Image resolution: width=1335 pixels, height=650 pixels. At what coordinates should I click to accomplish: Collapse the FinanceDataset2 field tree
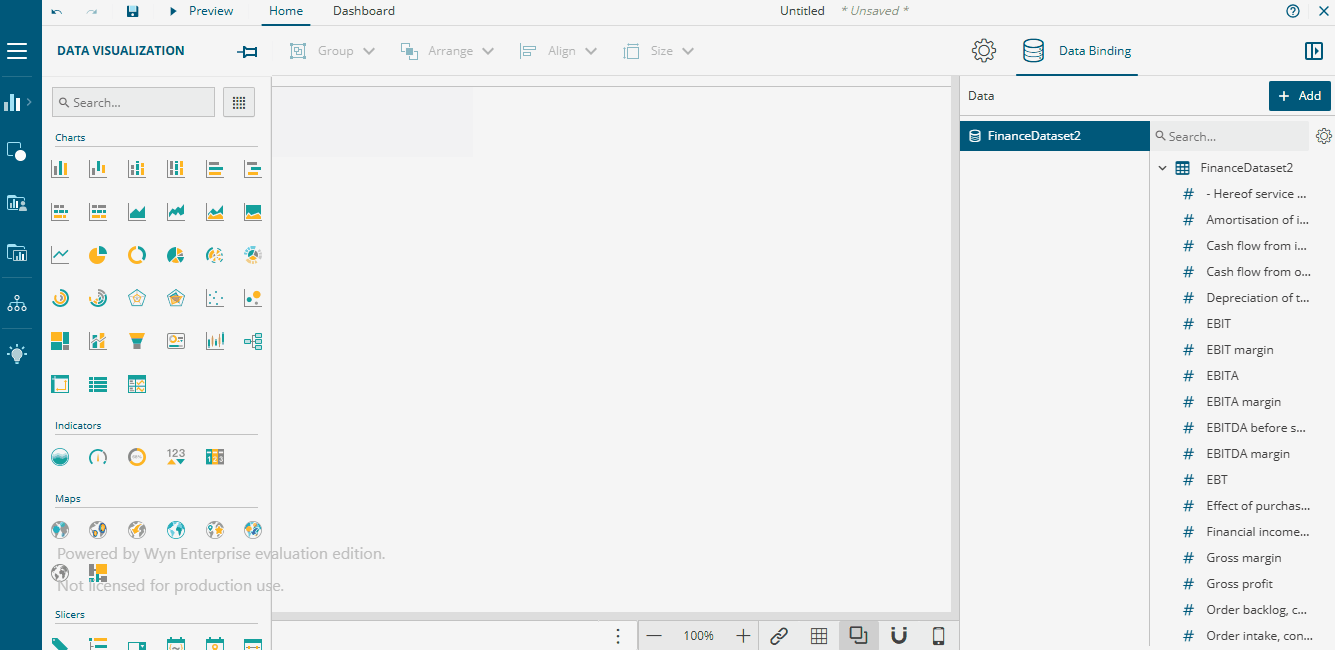pyautogui.click(x=1162, y=167)
